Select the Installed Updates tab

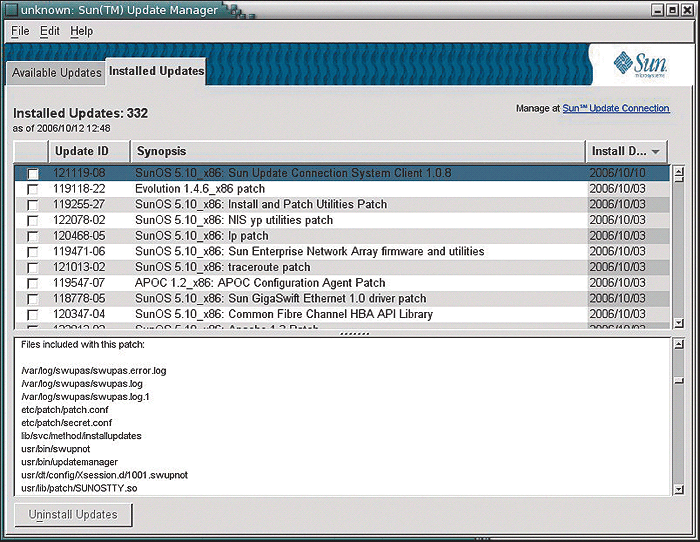coord(156,71)
